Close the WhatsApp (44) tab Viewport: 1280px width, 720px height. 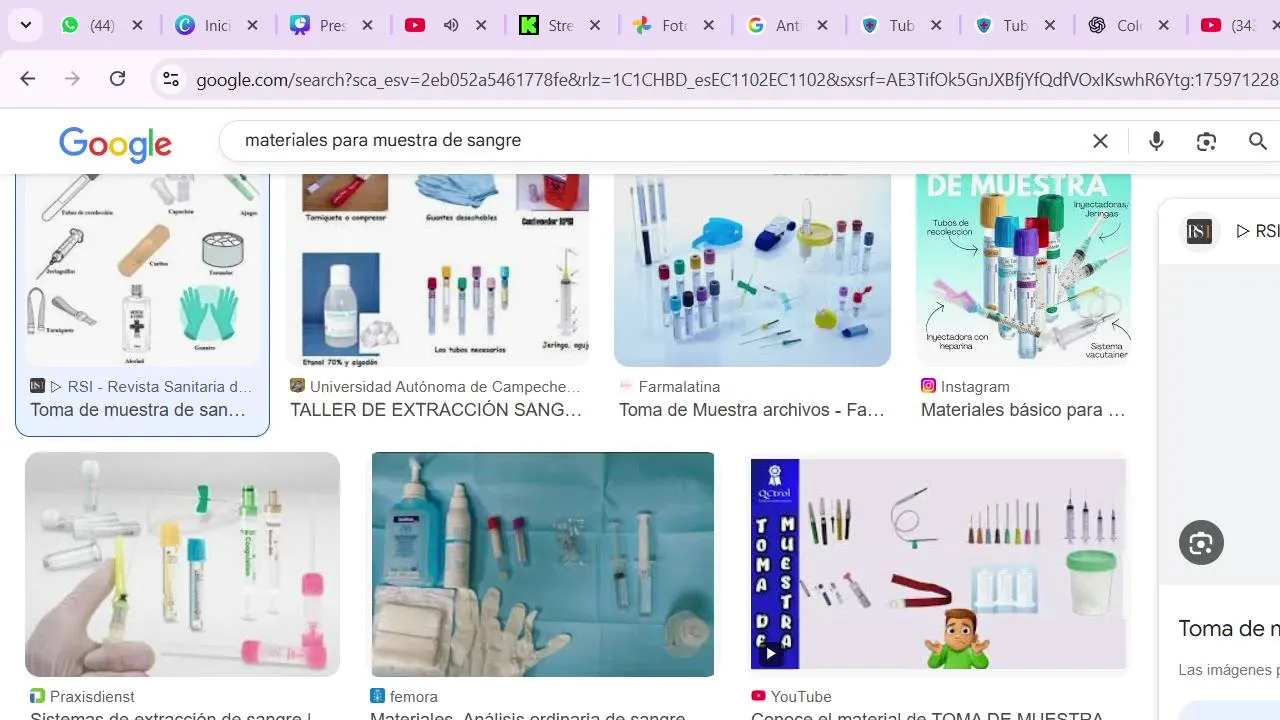[138, 25]
